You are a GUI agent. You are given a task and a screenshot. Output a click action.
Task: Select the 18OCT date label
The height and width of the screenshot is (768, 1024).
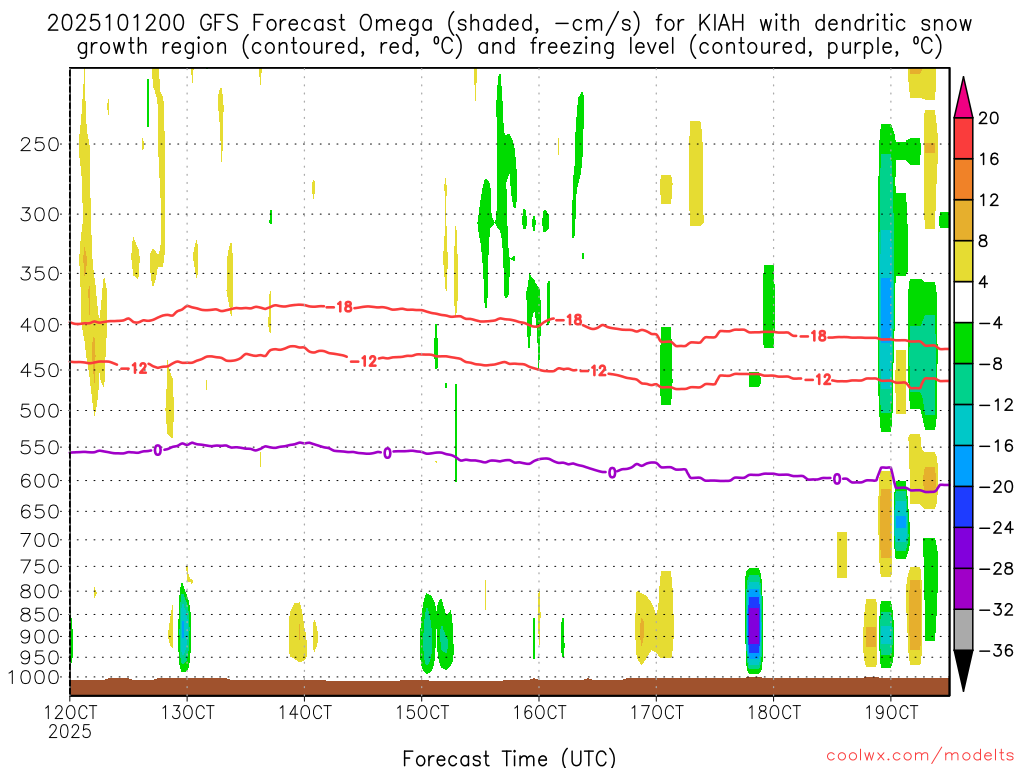point(774,711)
